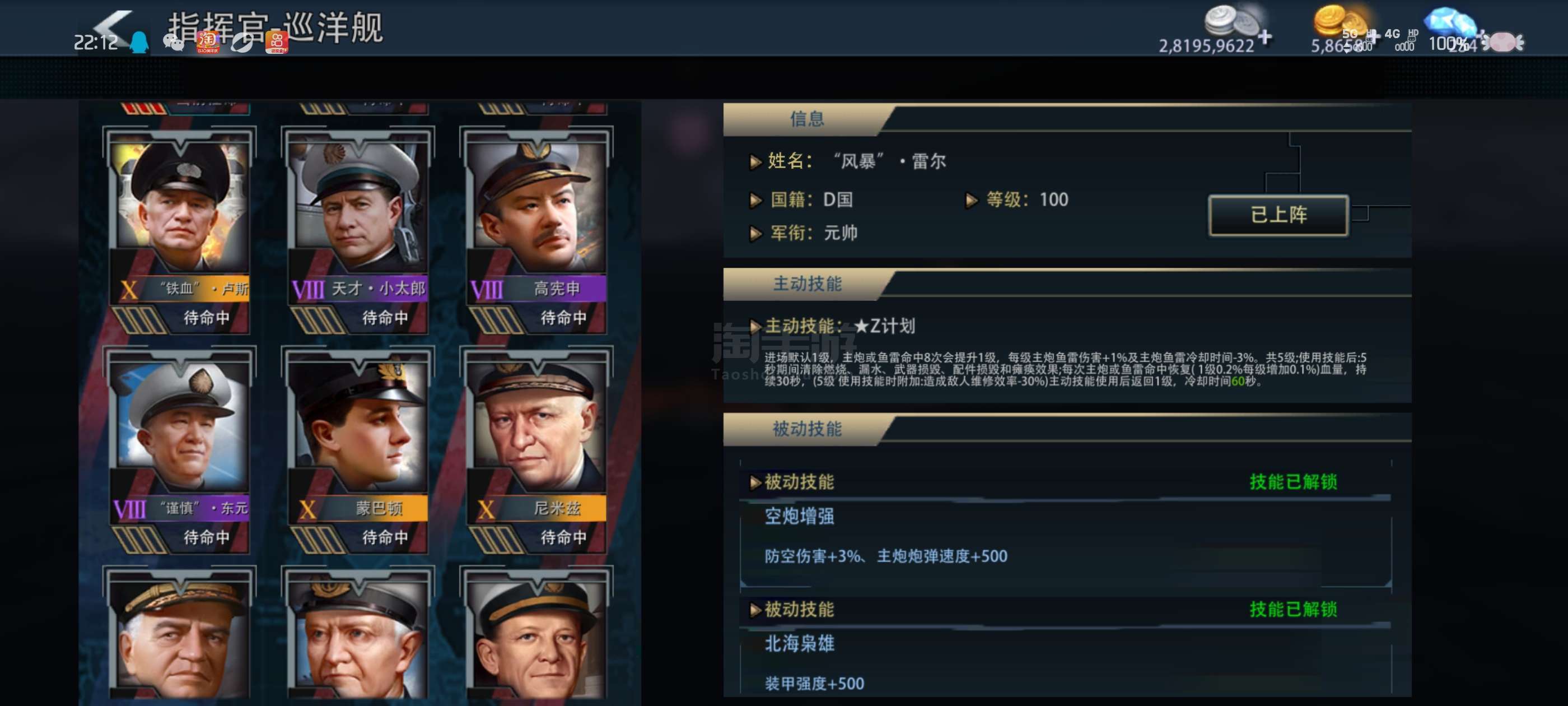Expand the 空炮增强 passive skill arrow

click(x=755, y=482)
